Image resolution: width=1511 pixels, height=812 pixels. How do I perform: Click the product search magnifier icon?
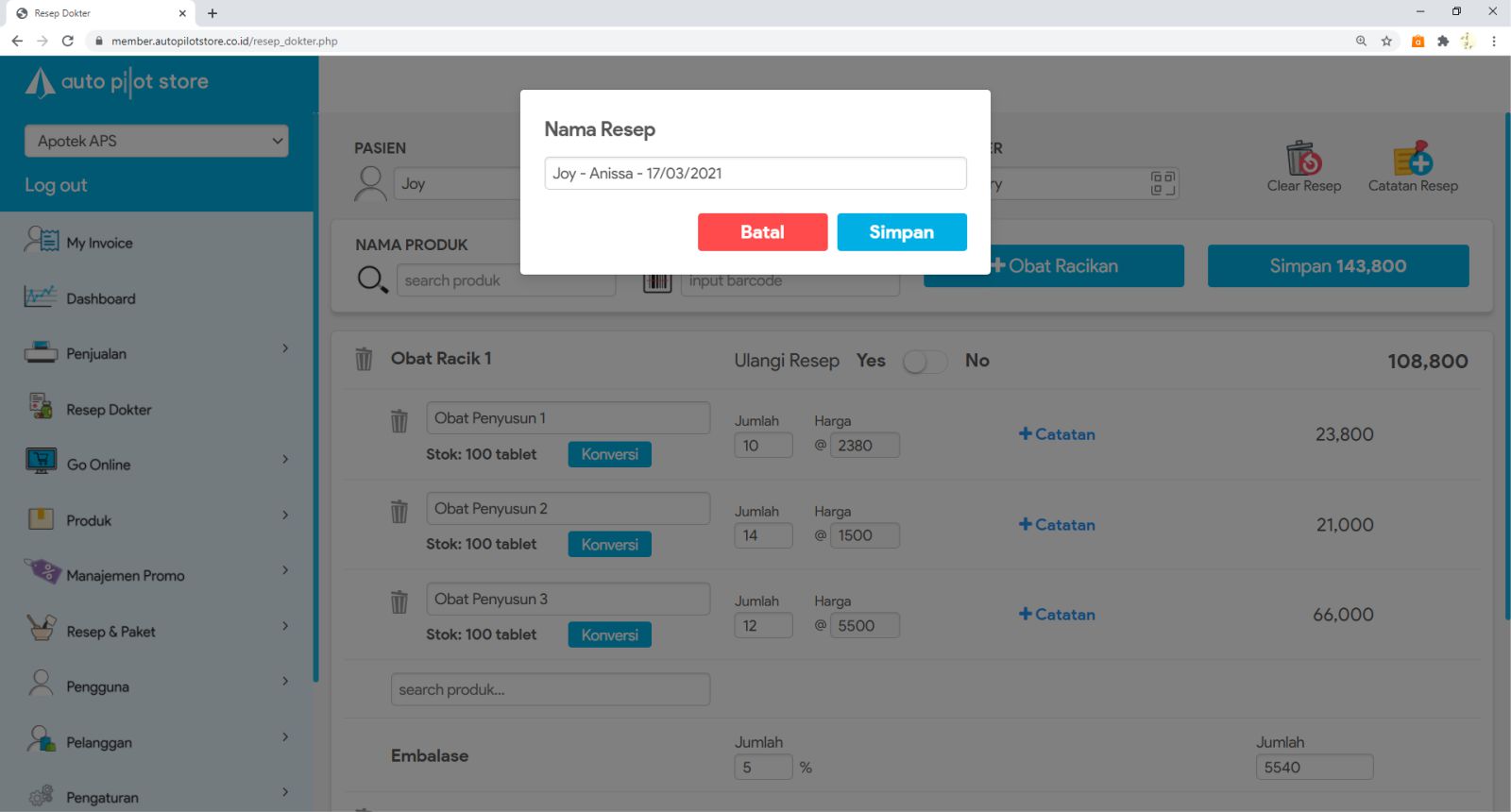coord(372,279)
